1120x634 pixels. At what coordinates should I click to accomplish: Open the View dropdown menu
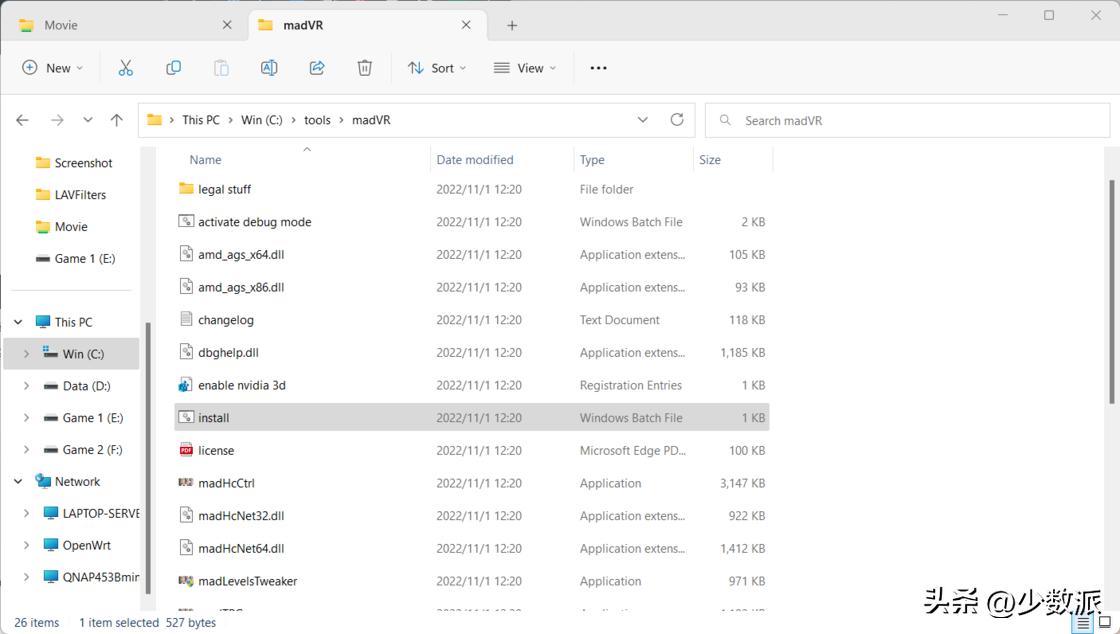[x=525, y=68]
